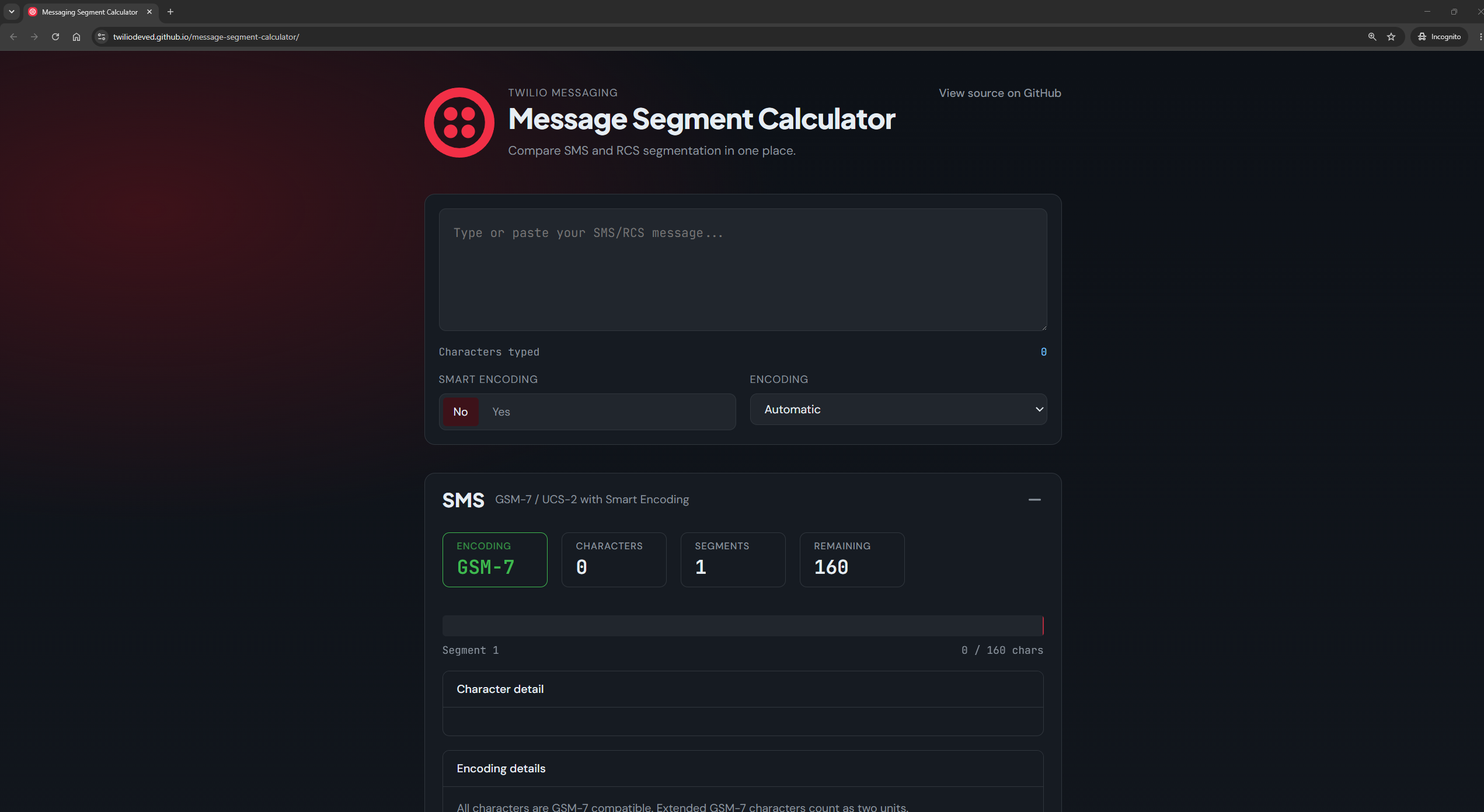
Task: Click the Characters typed counter value
Action: click(1043, 351)
